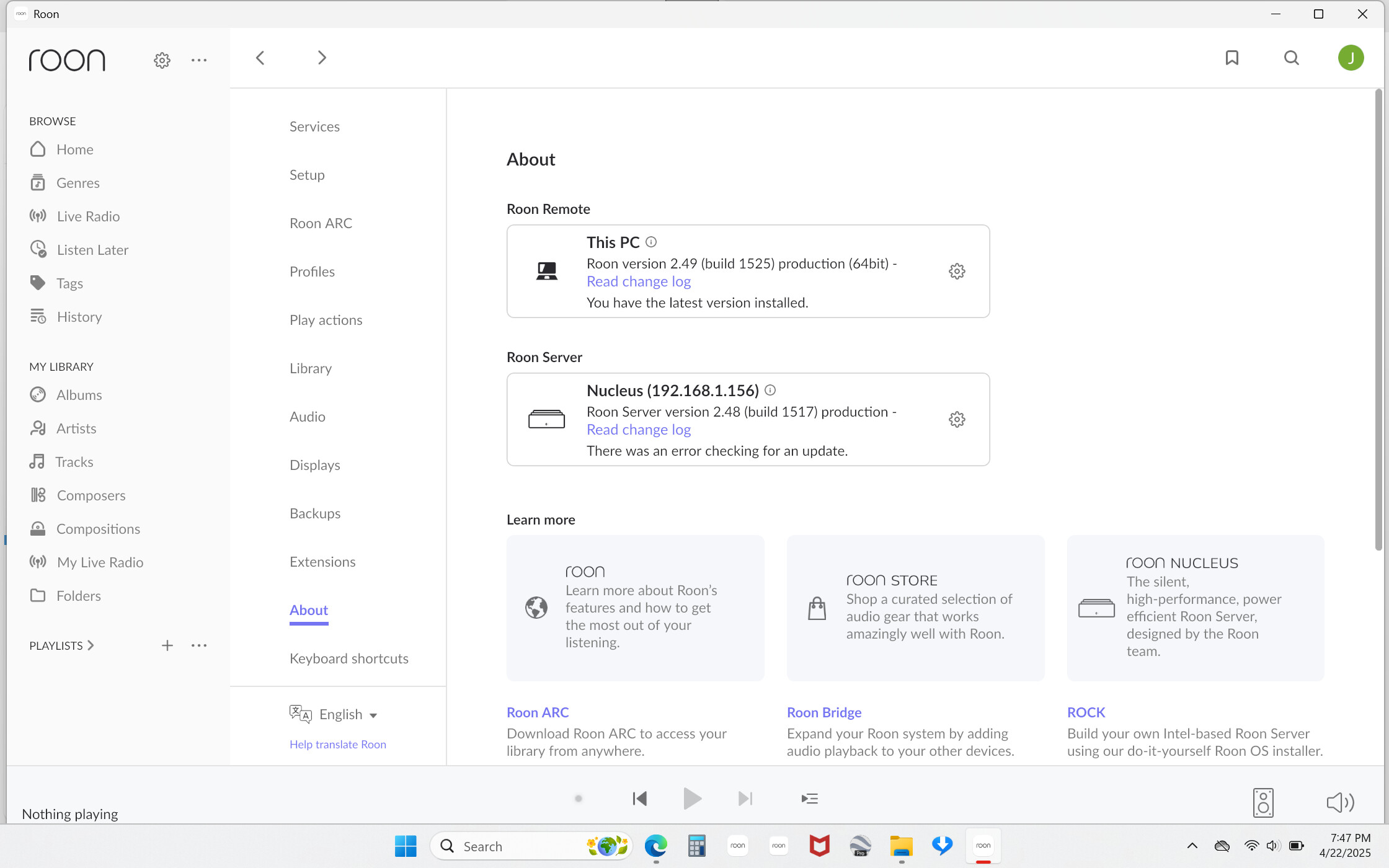1389x868 pixels.
Task: Open Microsoft Edge from the taskbar
Action: (x=655, y=846)
